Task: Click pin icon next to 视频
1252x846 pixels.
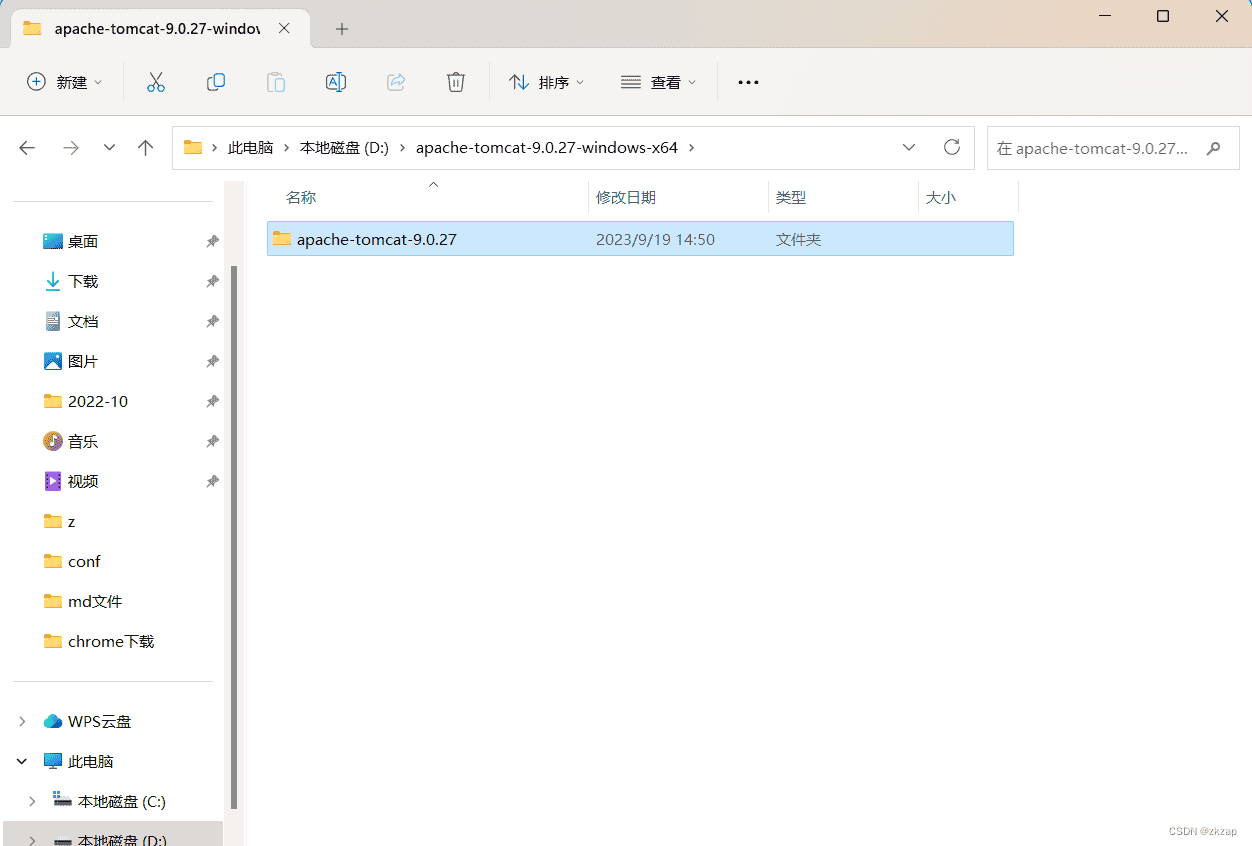Action: coord(212,481)
